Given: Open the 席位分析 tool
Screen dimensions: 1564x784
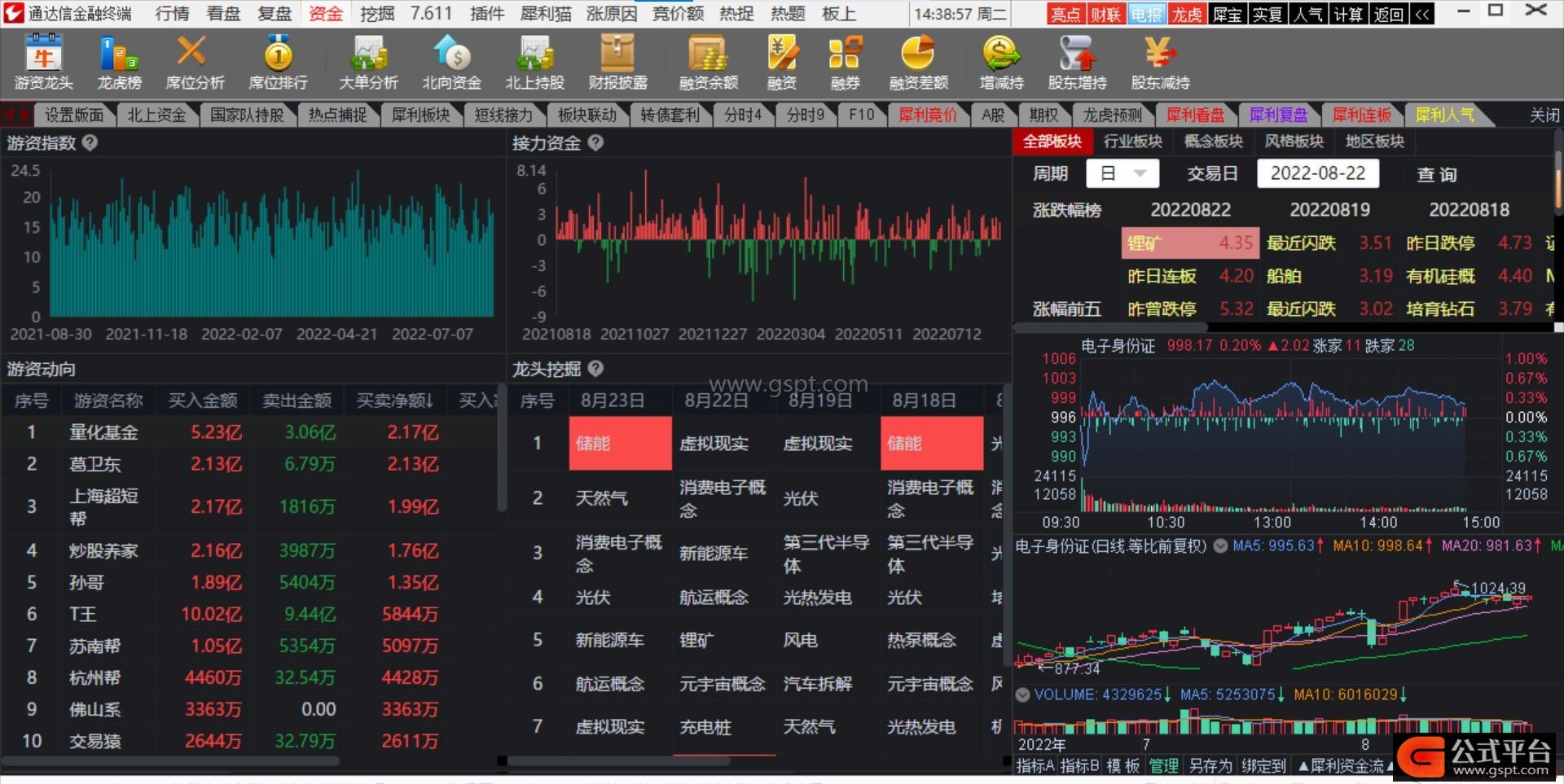Looking at the screenshot, I should (194, 64).
